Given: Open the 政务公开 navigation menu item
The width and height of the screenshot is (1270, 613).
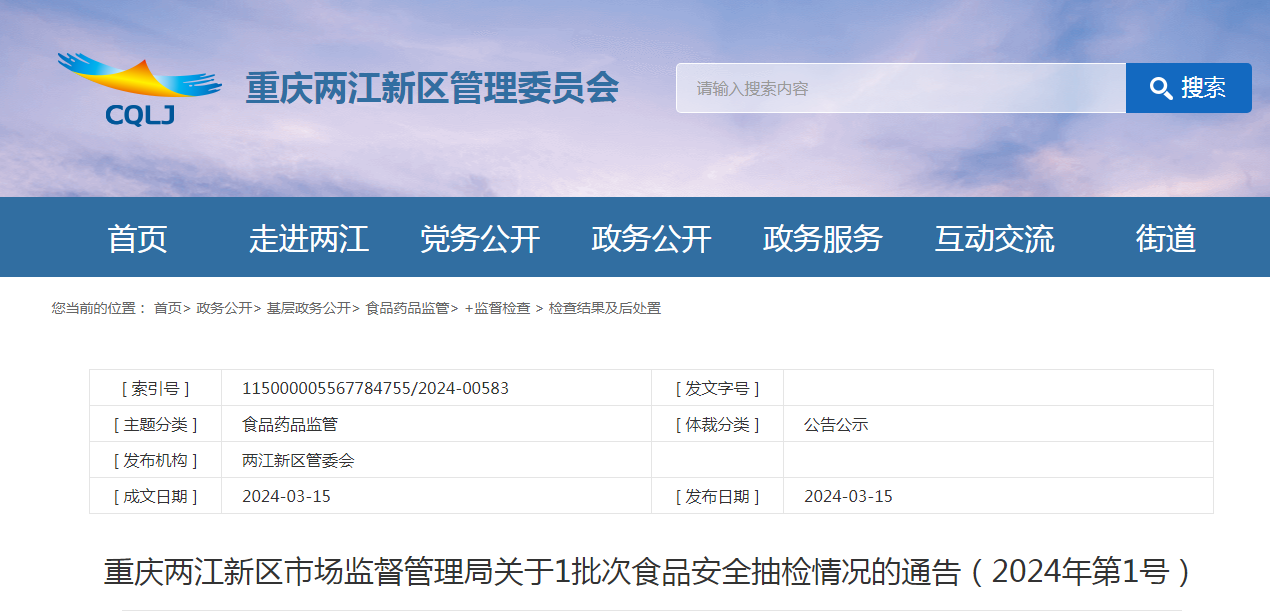Looking at the screenshot, I should (652, 238).
